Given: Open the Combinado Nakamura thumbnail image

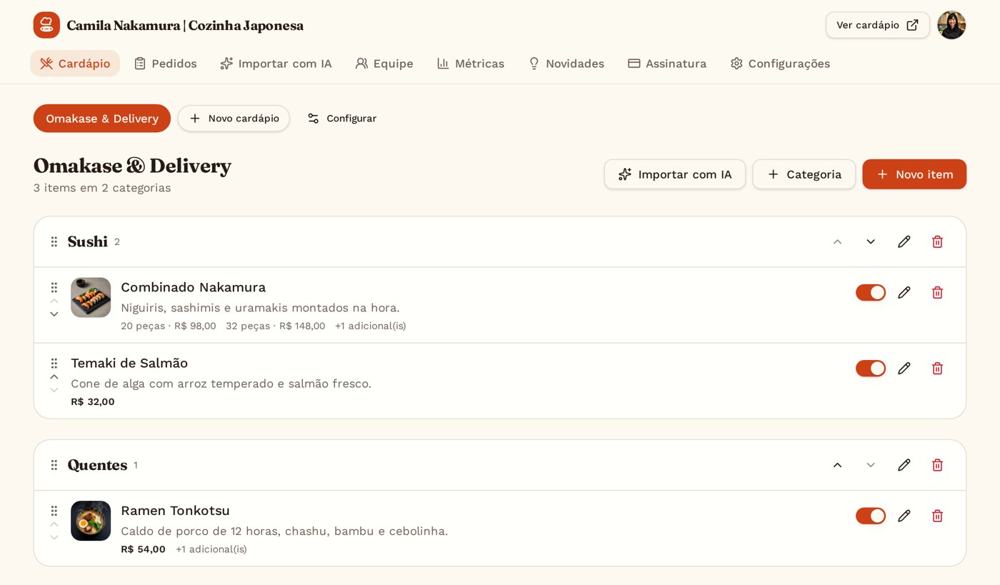Looking at the screenshot, I should pos(91,297).
